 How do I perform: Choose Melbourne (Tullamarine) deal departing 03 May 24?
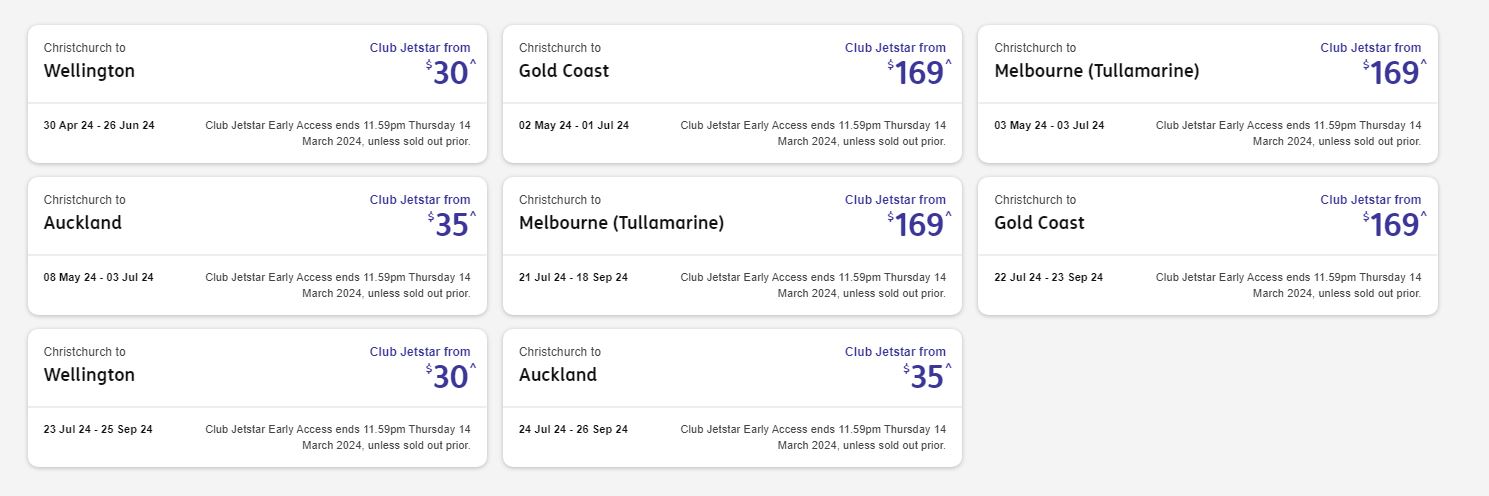pos(1096,71)
